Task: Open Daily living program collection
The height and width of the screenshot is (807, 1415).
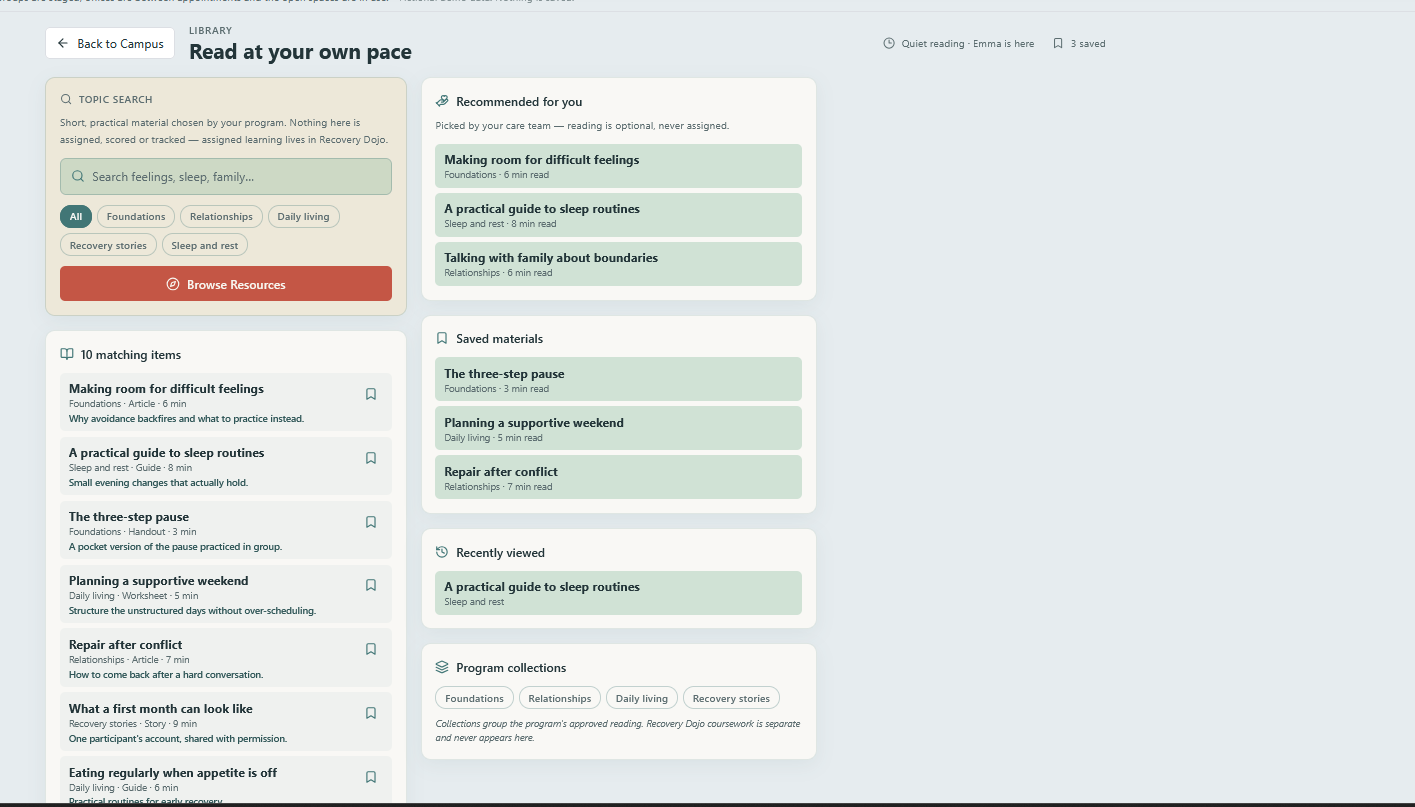Action: [x=642, y=698]
